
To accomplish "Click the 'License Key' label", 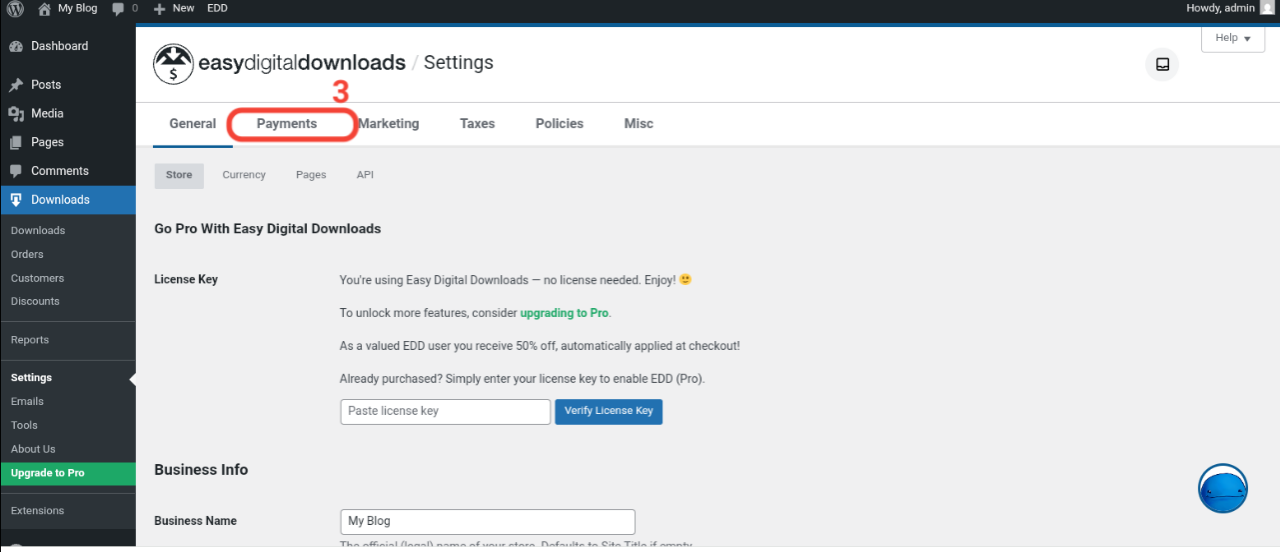I will click(x=186, y=280).
